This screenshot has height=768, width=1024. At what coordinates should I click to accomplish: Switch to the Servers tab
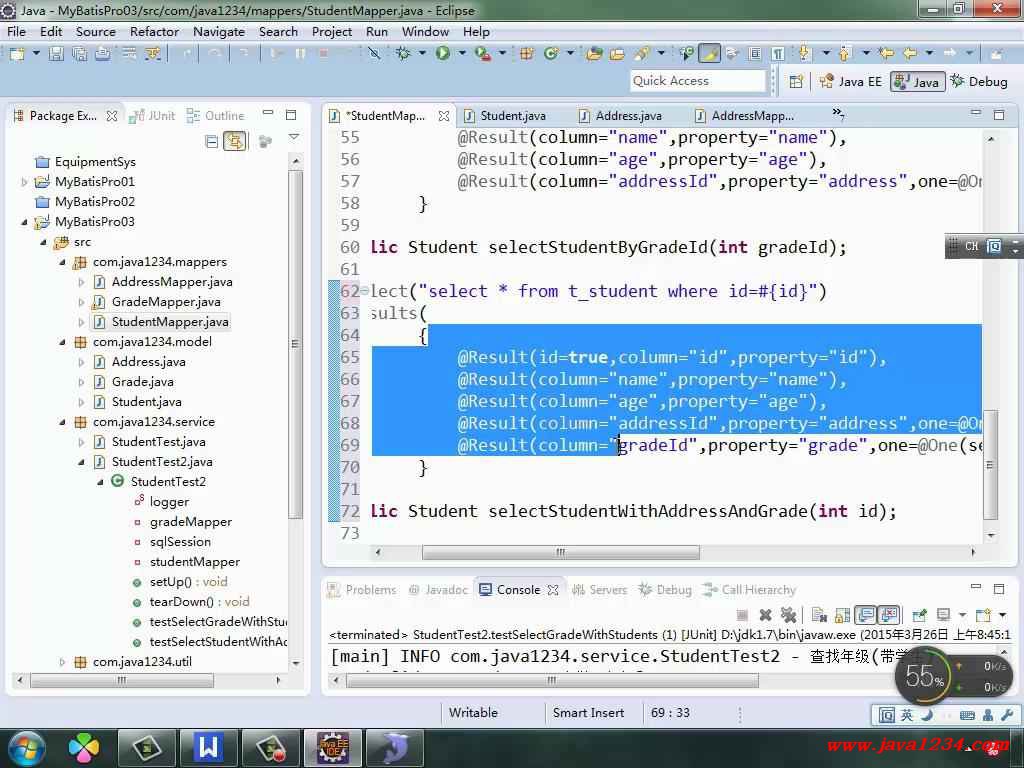600,590
